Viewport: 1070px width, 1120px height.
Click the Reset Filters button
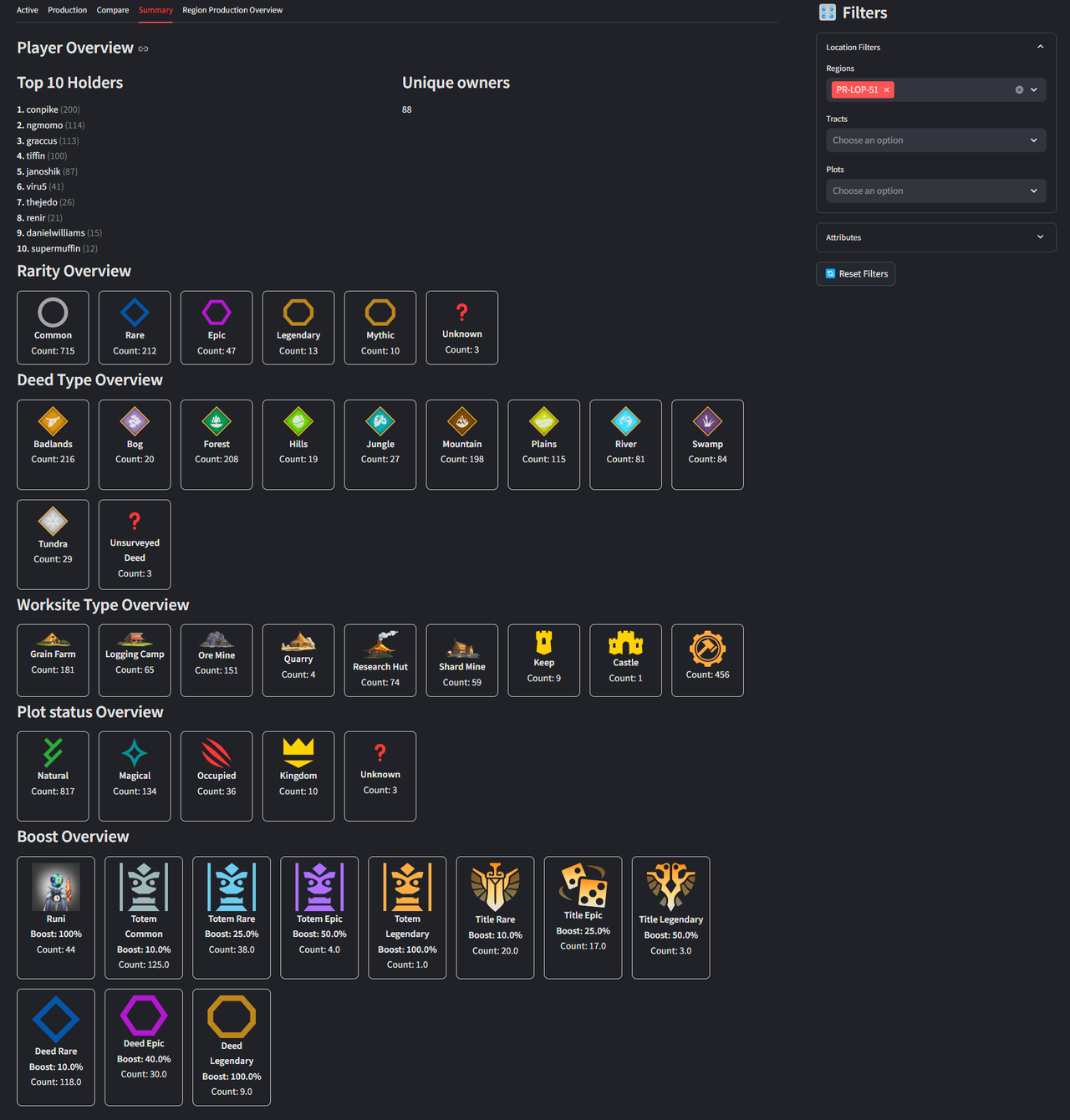[x=855, y=273]
